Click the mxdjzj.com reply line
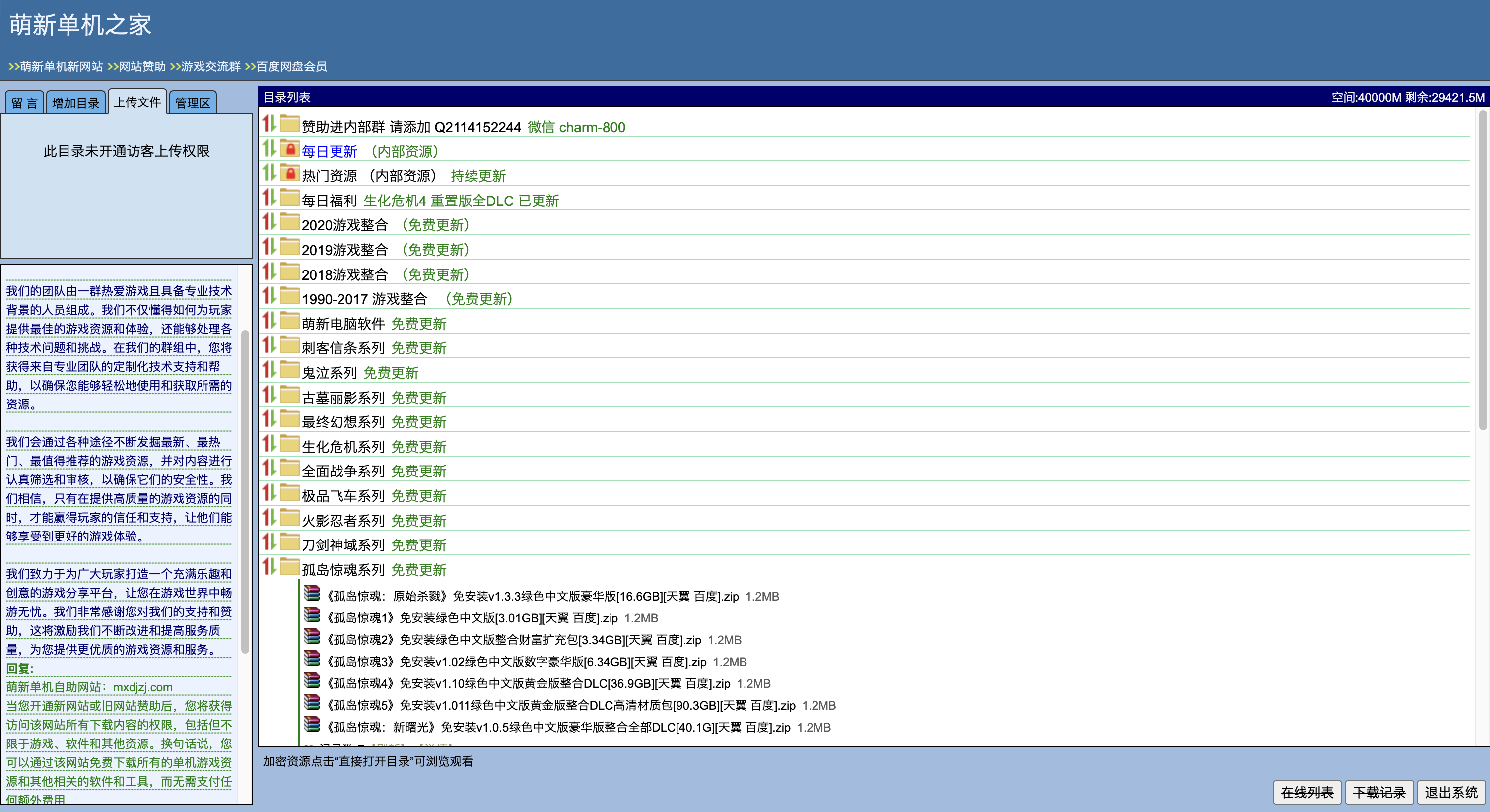 90,687
